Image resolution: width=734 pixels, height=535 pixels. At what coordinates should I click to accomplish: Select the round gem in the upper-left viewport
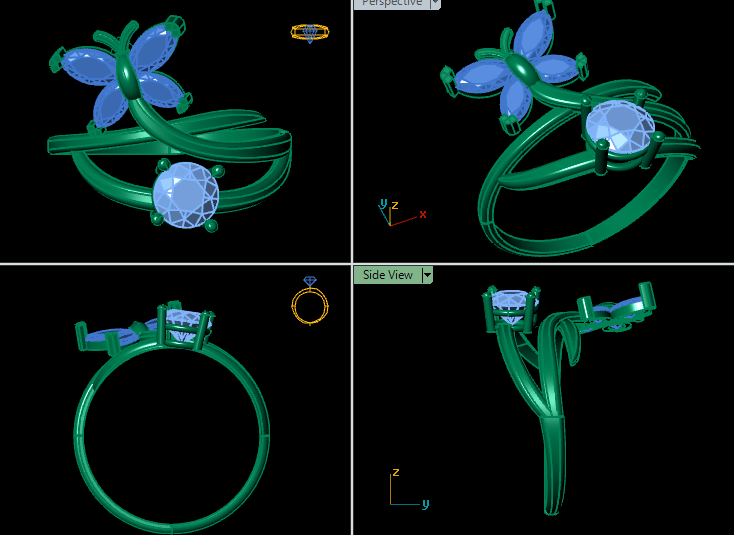tap(188, 196)
